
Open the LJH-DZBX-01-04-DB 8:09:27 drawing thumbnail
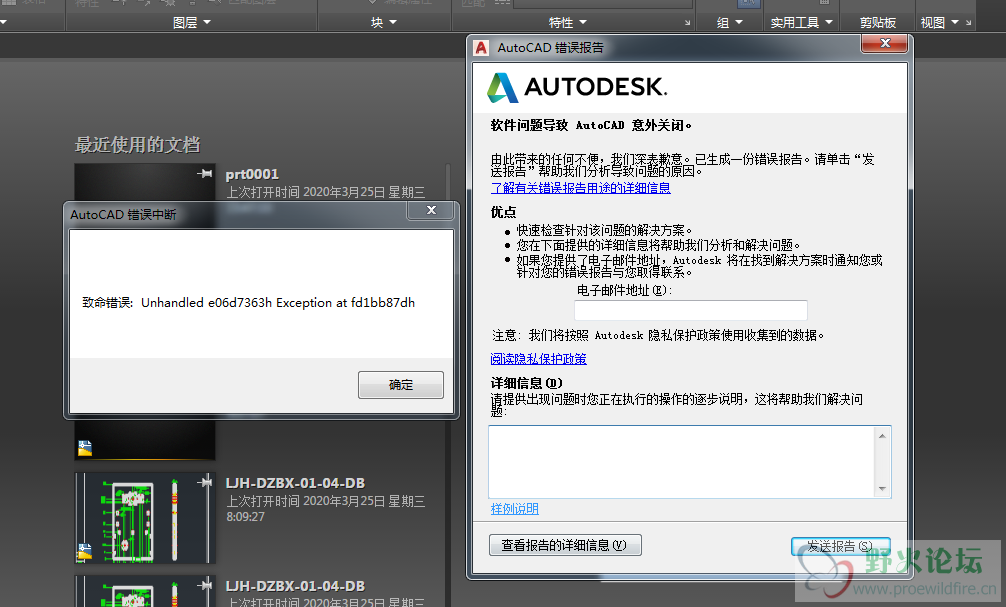[x=145, y=518]
